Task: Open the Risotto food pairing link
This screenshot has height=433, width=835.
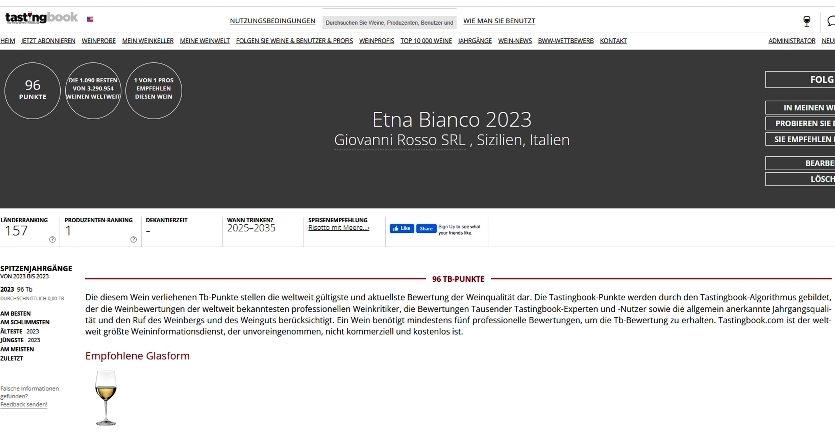Action: pos(338,228)
